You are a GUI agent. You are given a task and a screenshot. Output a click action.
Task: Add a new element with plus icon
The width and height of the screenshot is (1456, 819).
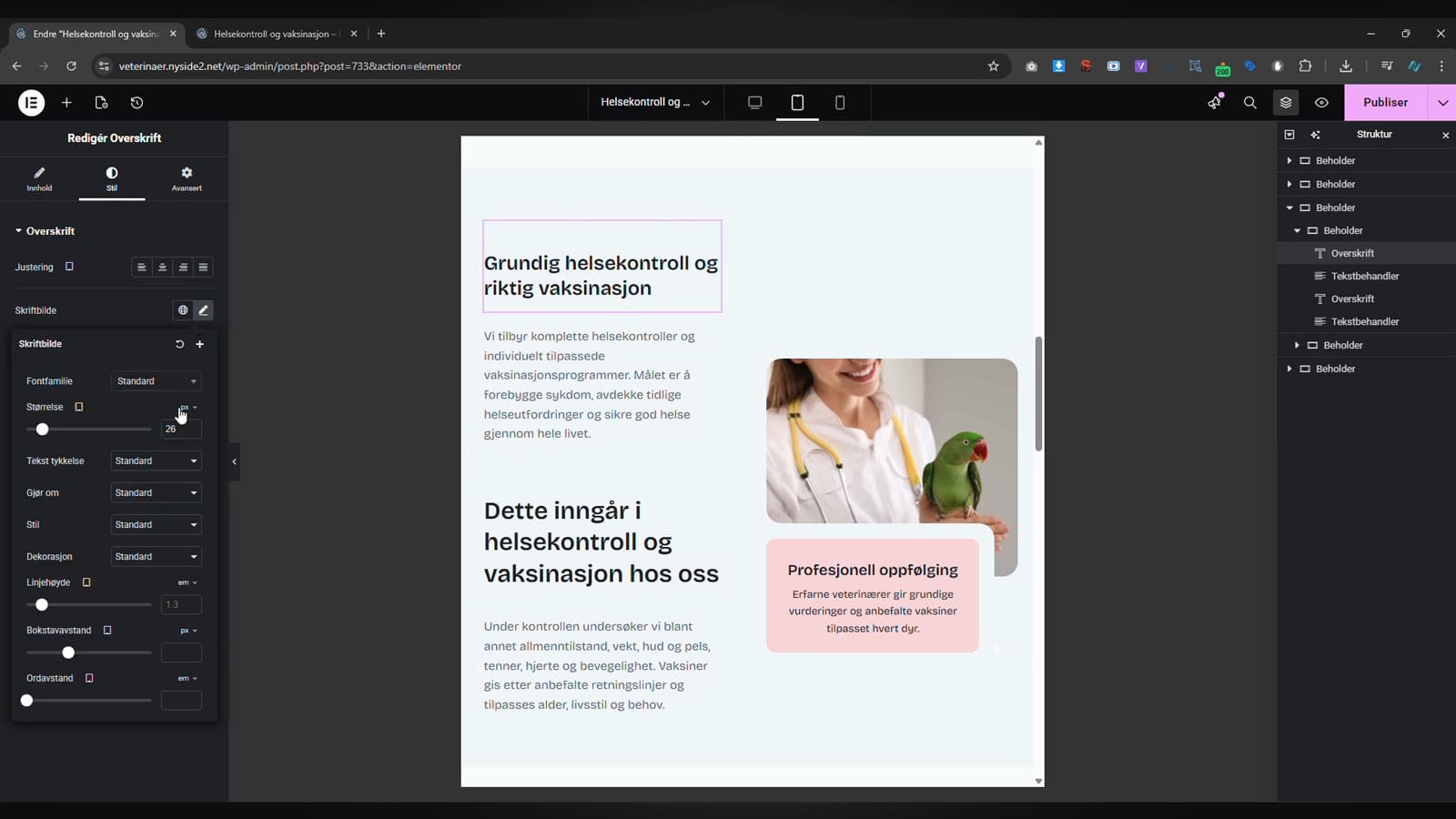pos(66,103)
